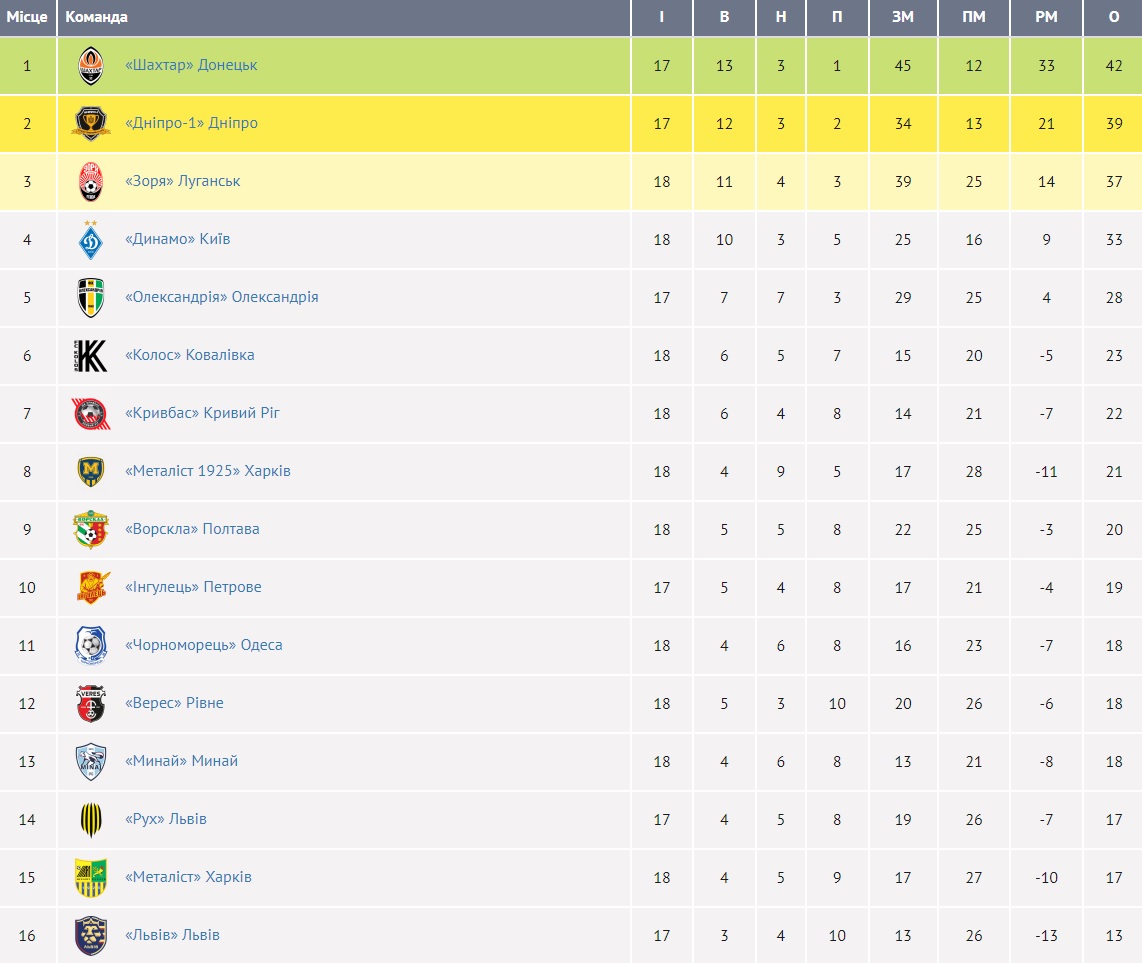Click the Shakhtar Donetsk club logo
This screenshot has width=1142, height=963.
click(x=90, y=66)
